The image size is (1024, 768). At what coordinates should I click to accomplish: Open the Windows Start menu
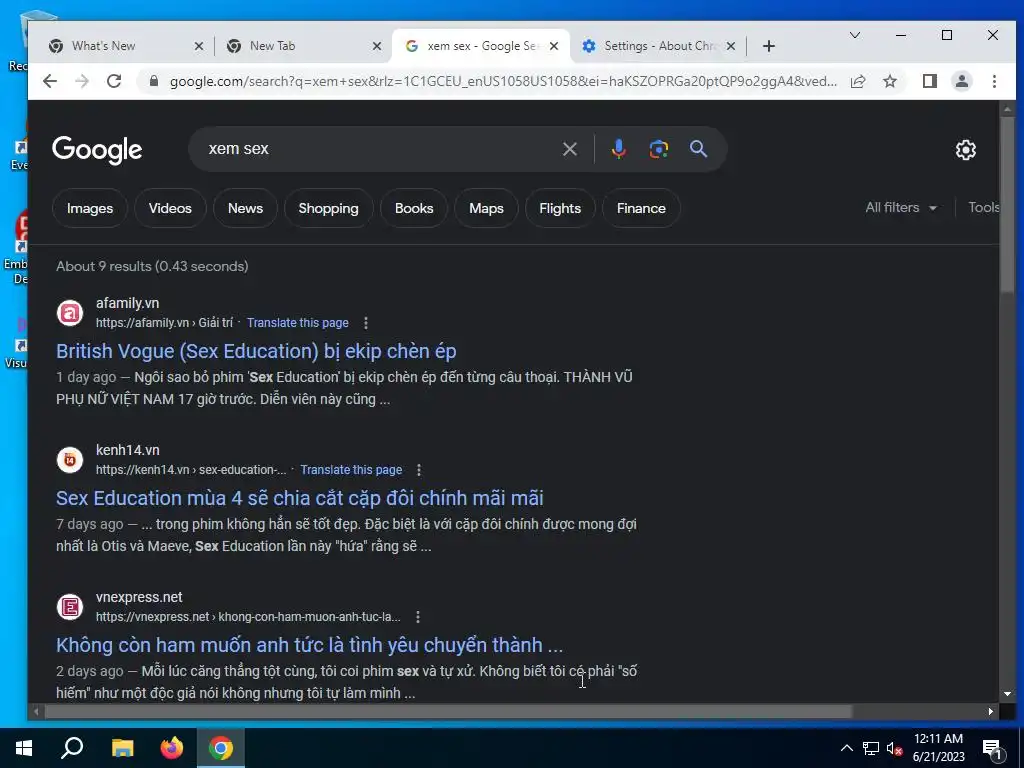24,748
